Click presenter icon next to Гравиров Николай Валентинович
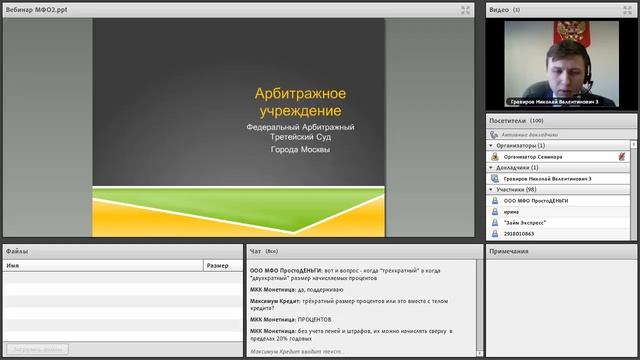Image resolution: width=640 pixels, height=360 pixels. point(495,179)
